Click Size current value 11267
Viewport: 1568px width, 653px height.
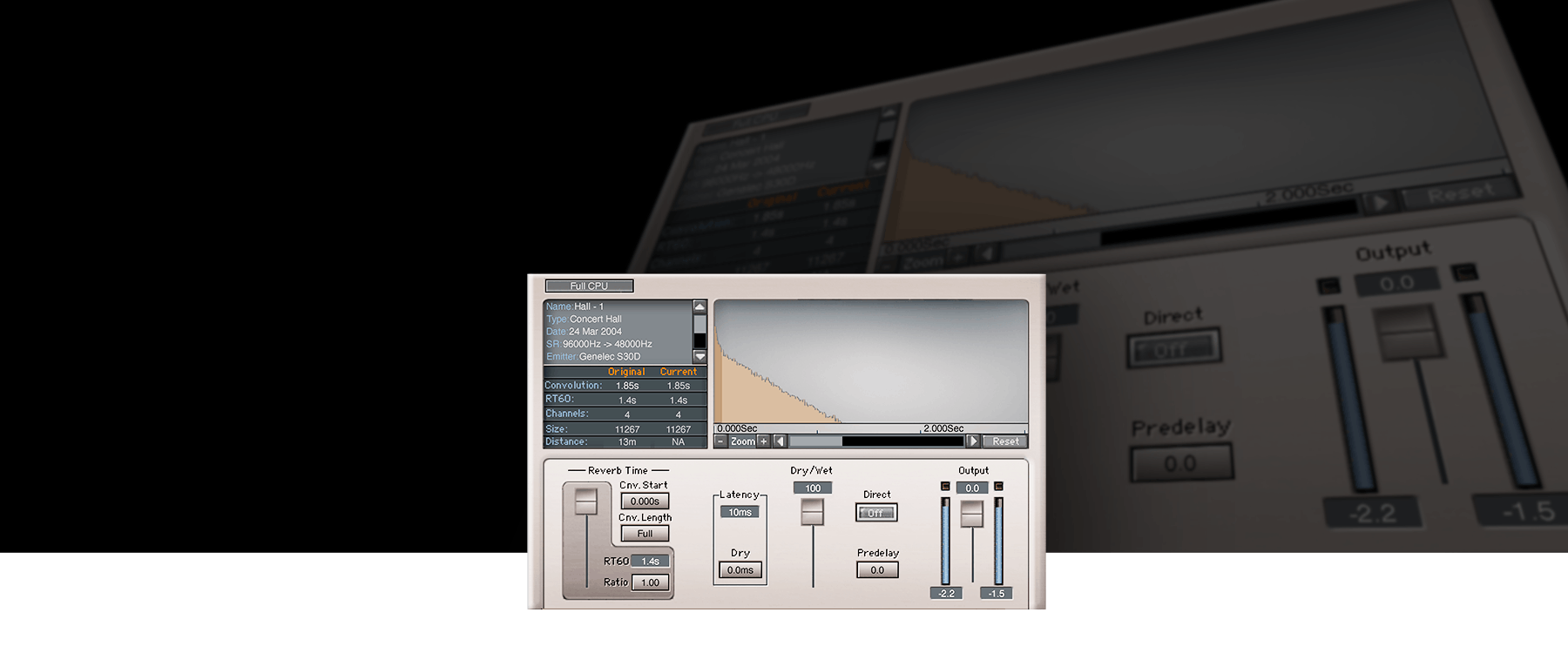679,429
